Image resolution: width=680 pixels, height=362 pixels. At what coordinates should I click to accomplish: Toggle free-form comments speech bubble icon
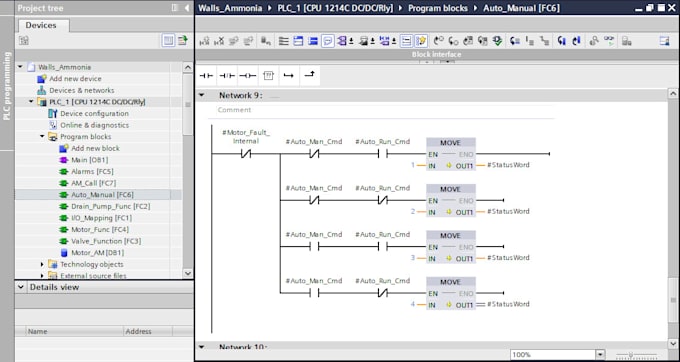[x=328, y=41]
